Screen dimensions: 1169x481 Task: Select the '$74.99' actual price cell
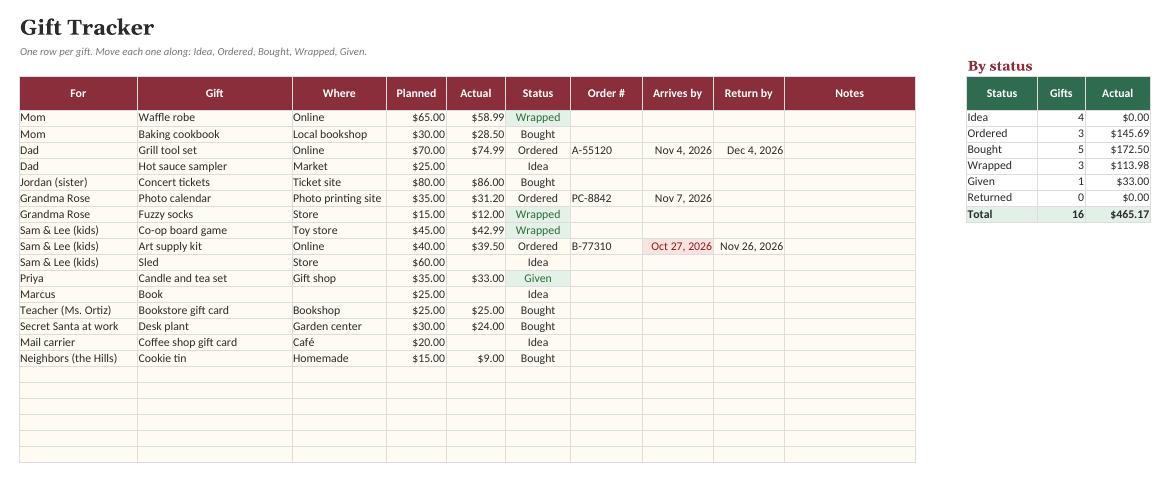476,150
